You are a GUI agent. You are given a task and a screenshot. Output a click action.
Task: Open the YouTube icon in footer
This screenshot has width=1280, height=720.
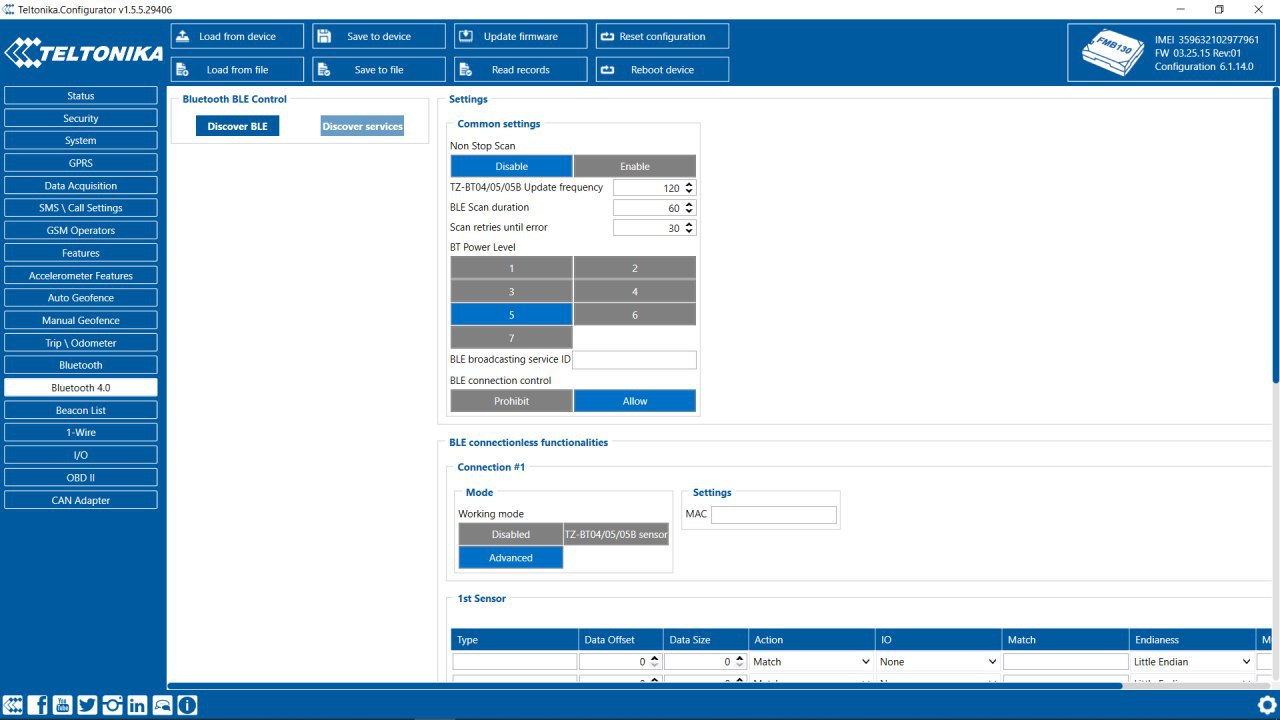(x=63, y=705)
